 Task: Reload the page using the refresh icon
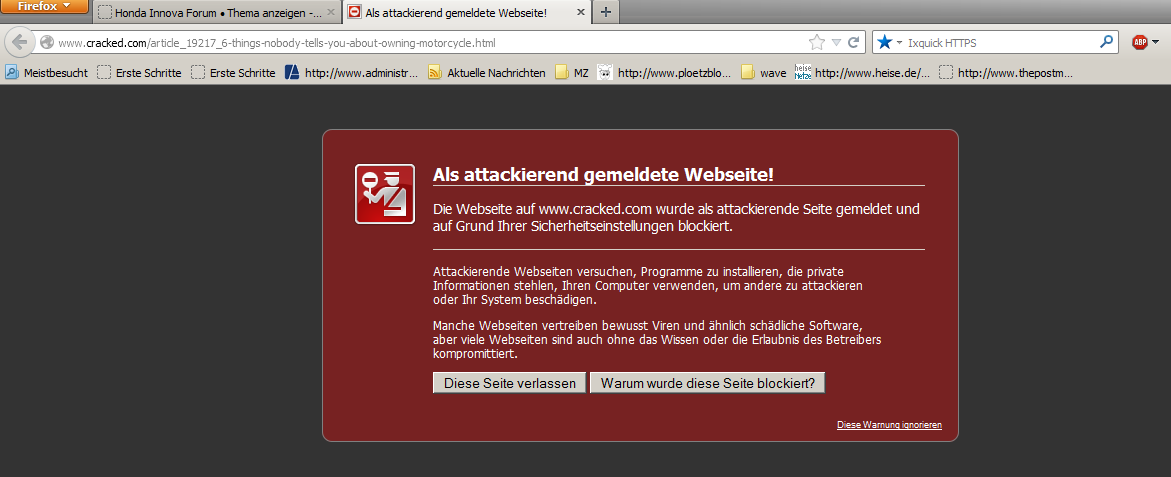pos(853,43)
